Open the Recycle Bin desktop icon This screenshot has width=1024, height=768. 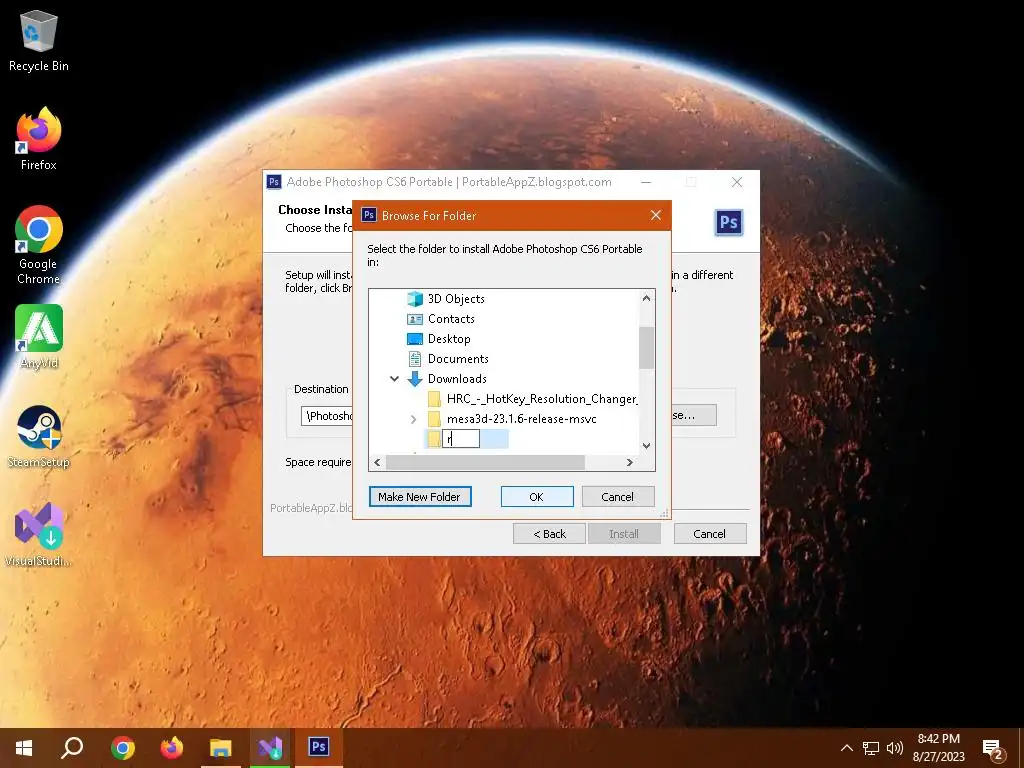(39, 40)
